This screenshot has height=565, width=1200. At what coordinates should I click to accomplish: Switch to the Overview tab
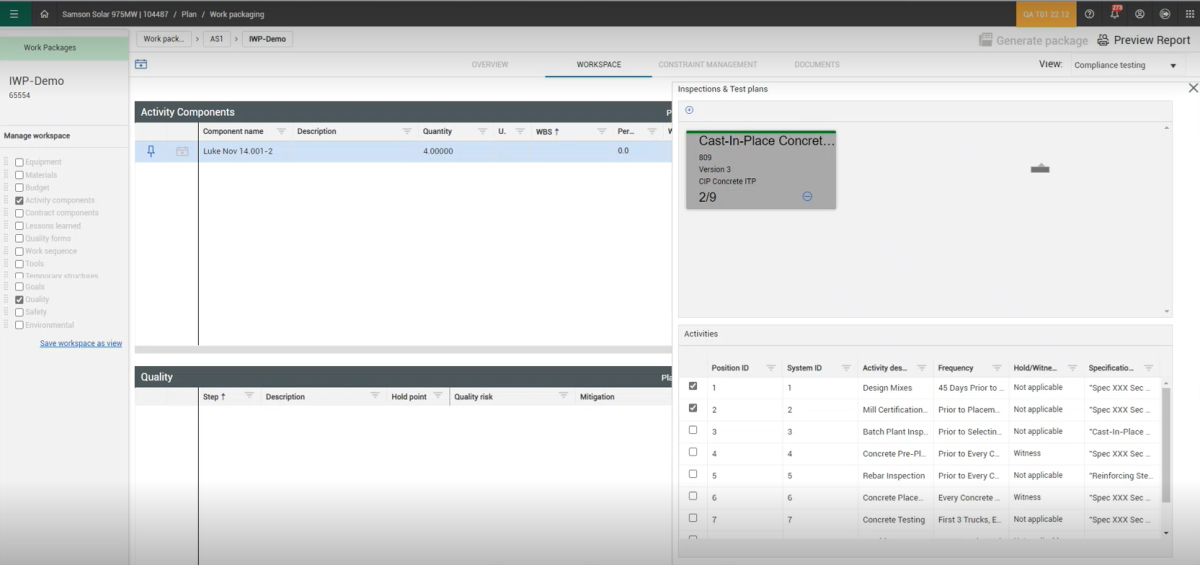(490, 65)
